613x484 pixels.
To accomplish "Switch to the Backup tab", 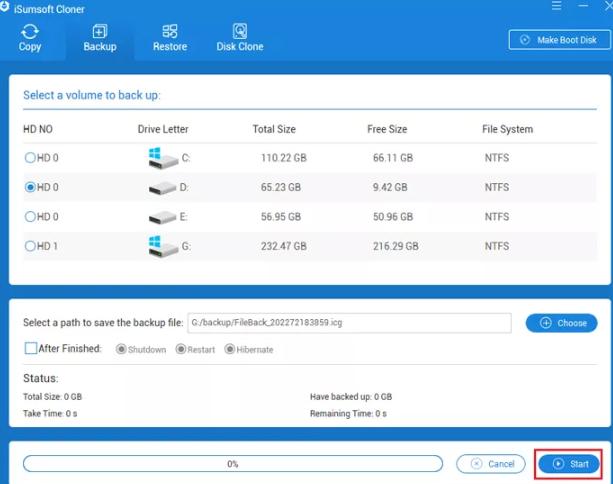I will click(x=100, y=38).
